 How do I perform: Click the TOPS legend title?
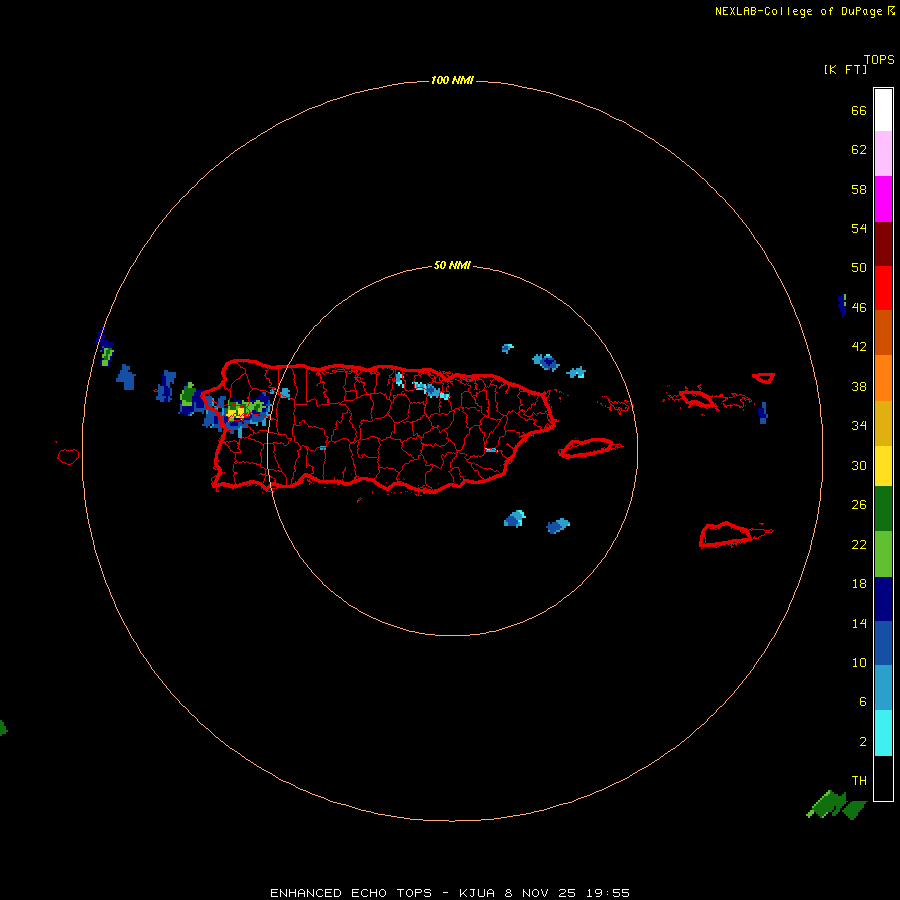coord(879,59)
